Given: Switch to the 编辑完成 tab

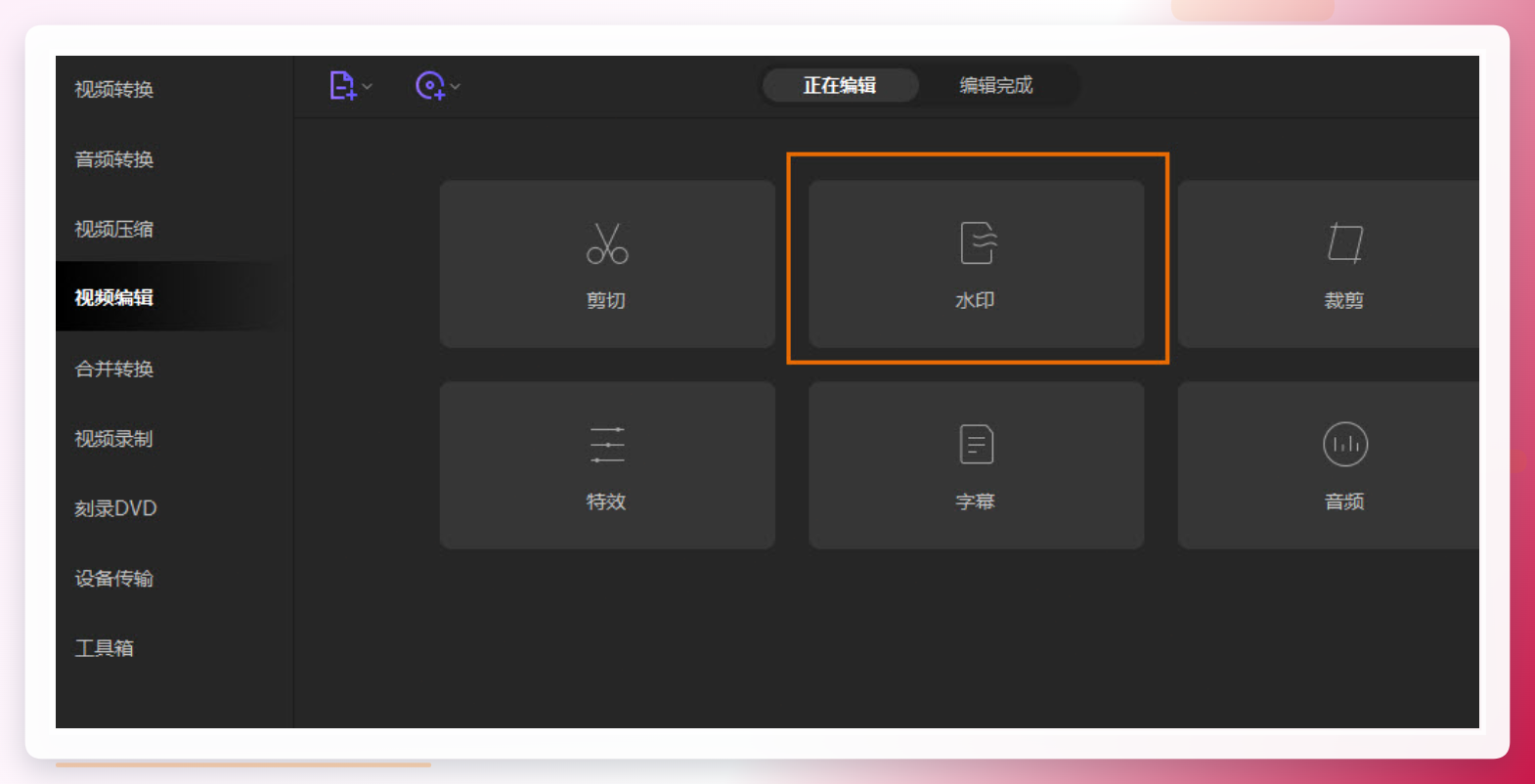Looking at the screenshot, I should (996, 85).
